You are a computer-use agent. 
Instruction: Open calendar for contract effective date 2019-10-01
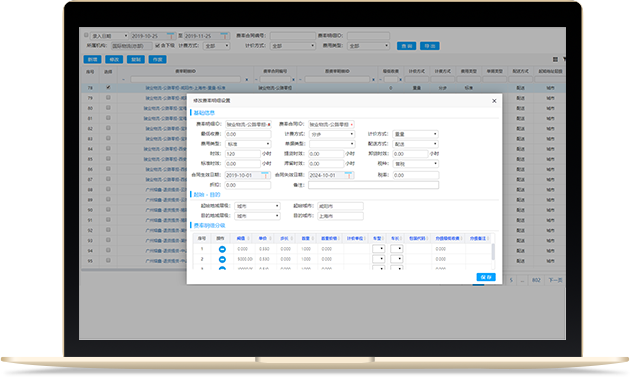coord(265,175)
